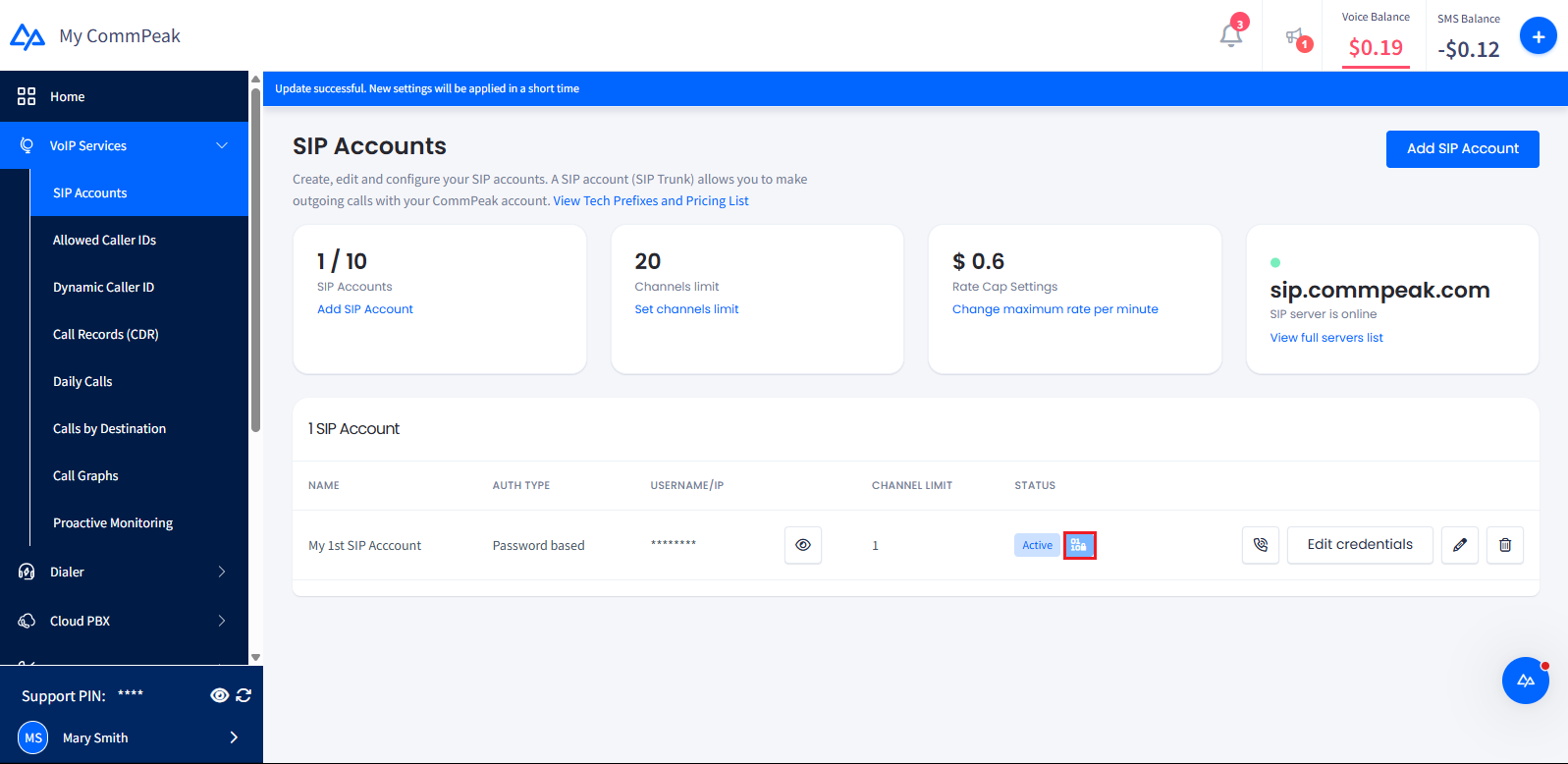The height and width of the screenshot is (764, 1568).
Task: Click the Dialer headset icon
Action: pyautogui.click(x=27, y=572)
